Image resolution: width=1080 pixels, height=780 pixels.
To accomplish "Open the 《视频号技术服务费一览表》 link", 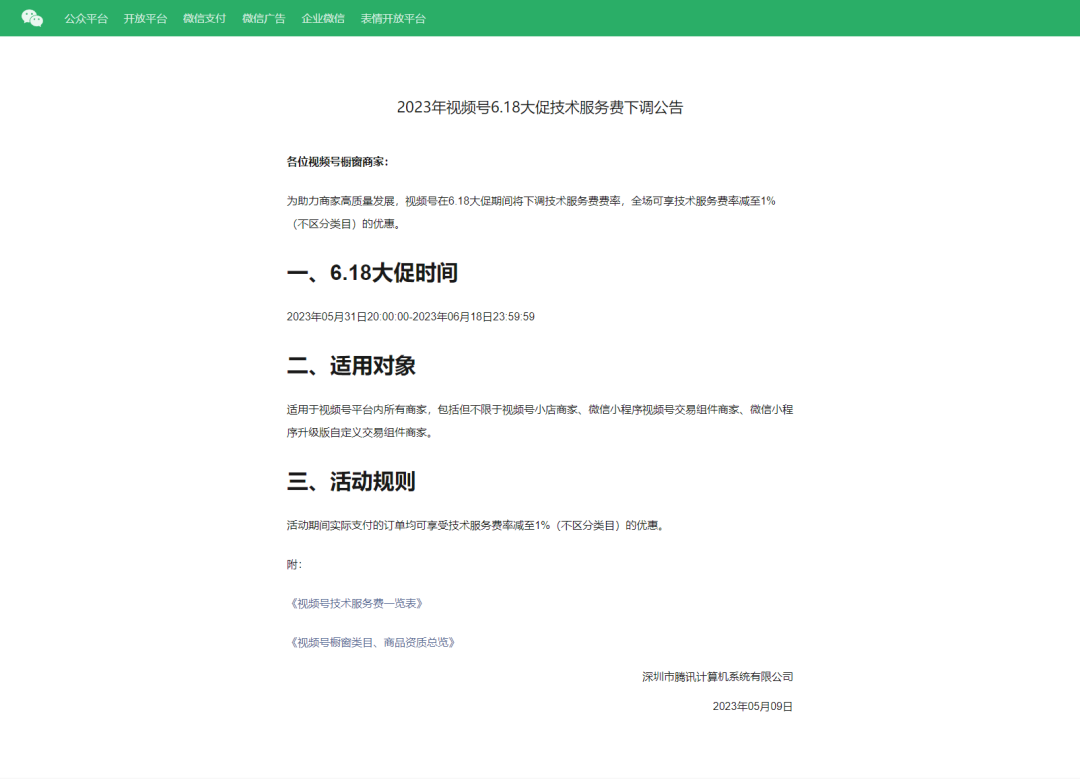I will pyautogui.click(x=356, y=603).
